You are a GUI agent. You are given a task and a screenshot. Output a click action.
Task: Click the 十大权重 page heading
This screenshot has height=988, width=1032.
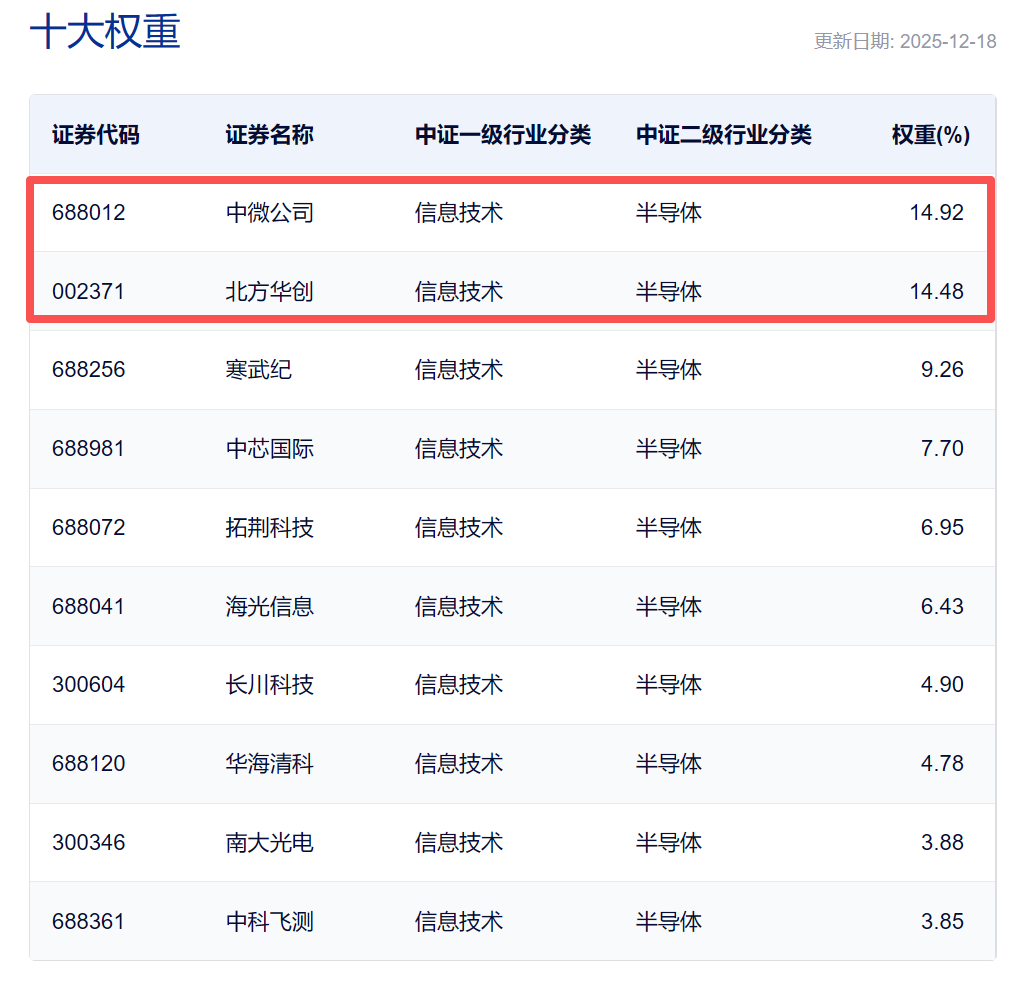point(105,32)
